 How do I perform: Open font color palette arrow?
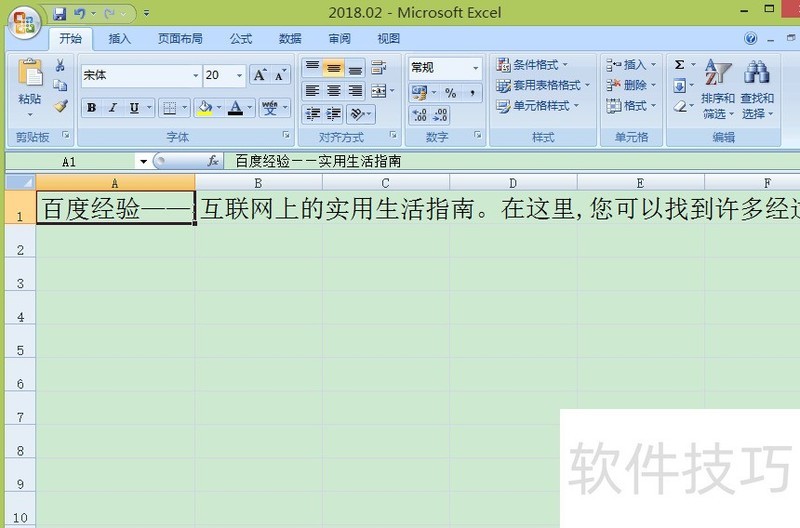(x=249, y=108)
